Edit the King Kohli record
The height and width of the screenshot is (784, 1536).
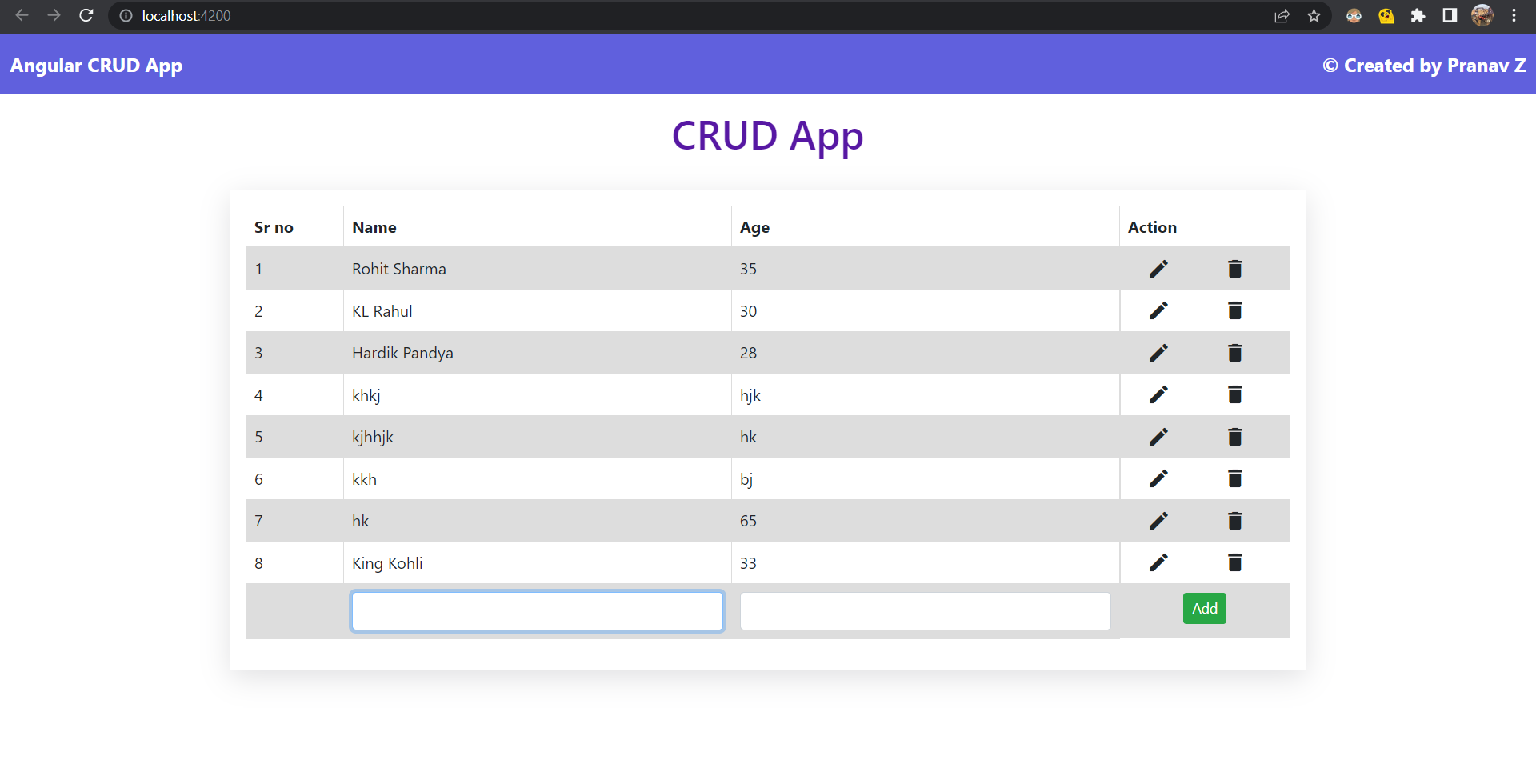[1158, 563]
